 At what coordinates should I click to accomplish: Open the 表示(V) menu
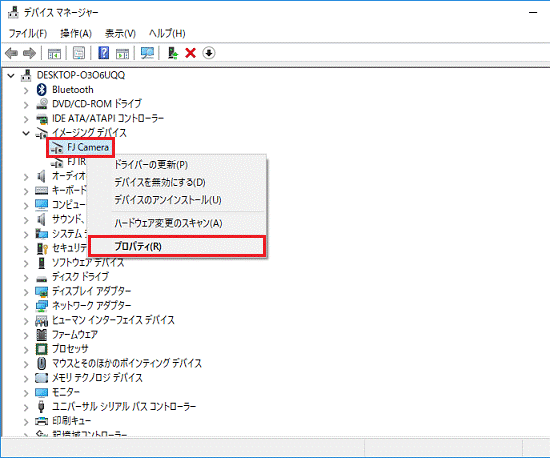pos(120,34)
